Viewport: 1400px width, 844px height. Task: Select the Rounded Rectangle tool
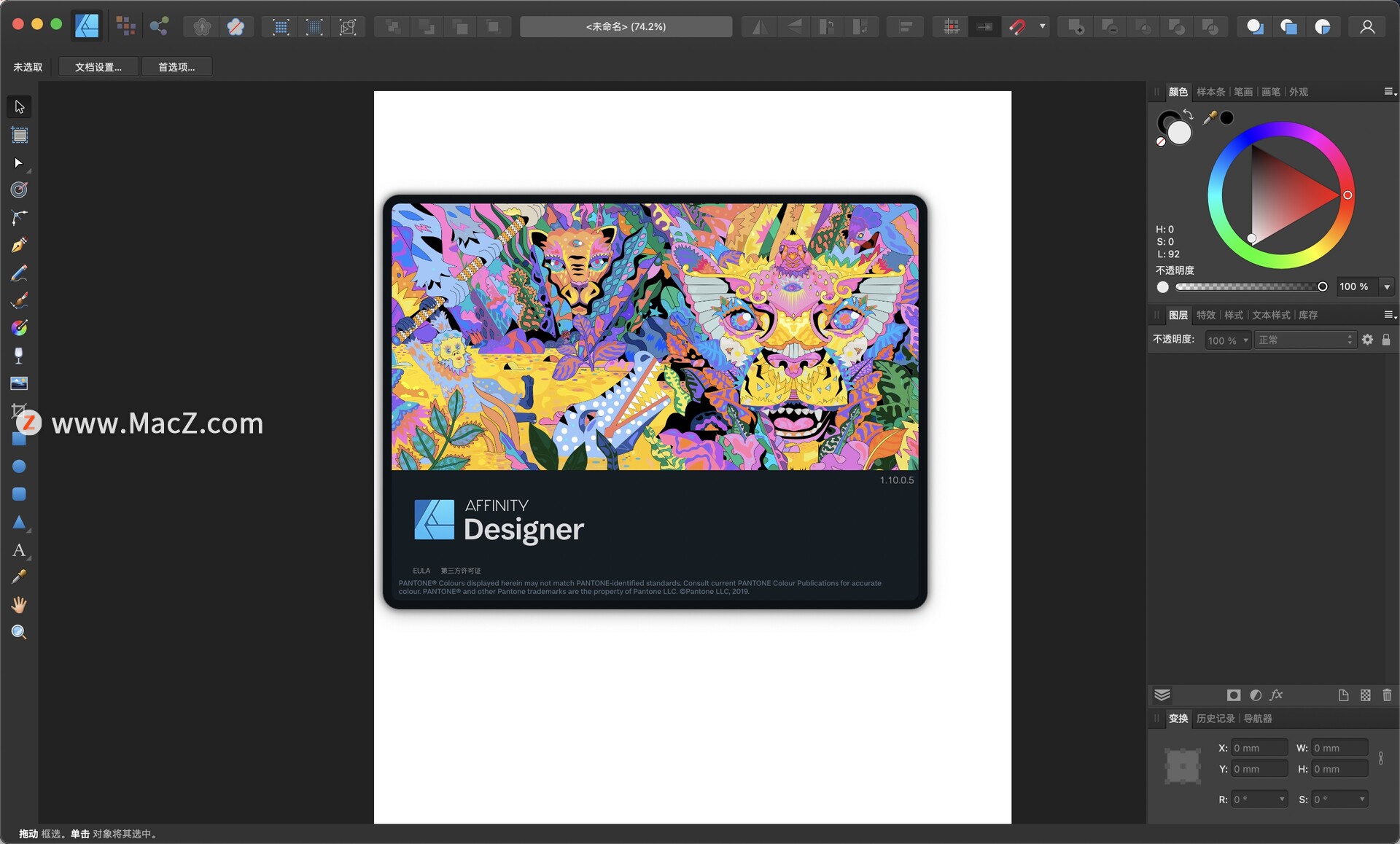click(20, 494)
